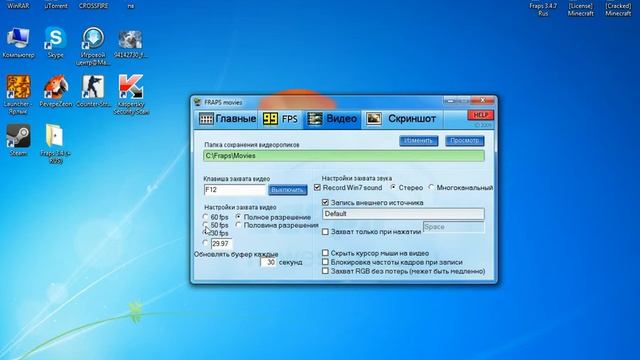Screen dimensions: 640x360
Task: Enable Захват только при нажатии checkbox
Action: pyautogui.click(x=325, y=231)
